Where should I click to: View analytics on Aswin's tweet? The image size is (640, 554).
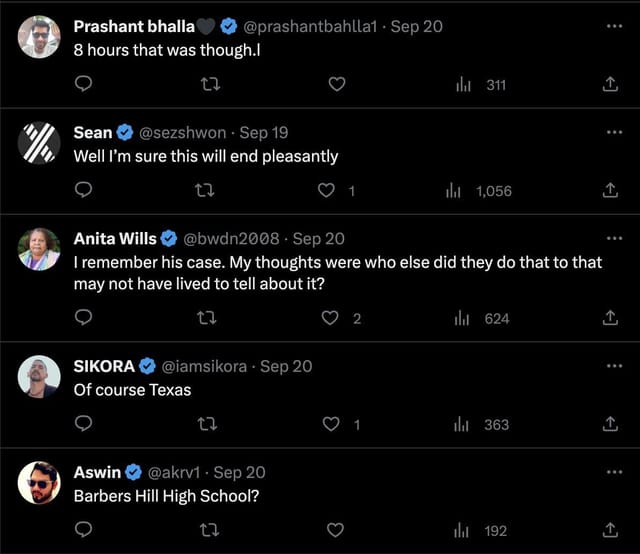(x=462, y=530)
